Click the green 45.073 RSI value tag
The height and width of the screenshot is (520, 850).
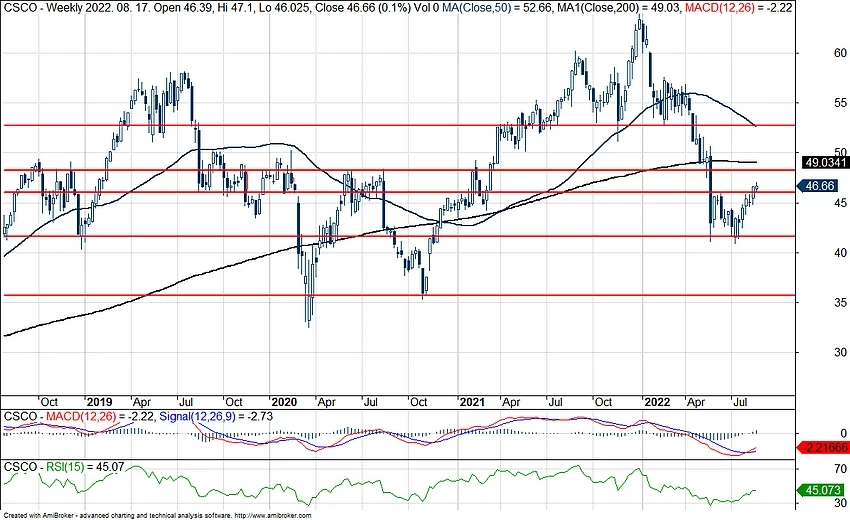(x=822, y=490)
